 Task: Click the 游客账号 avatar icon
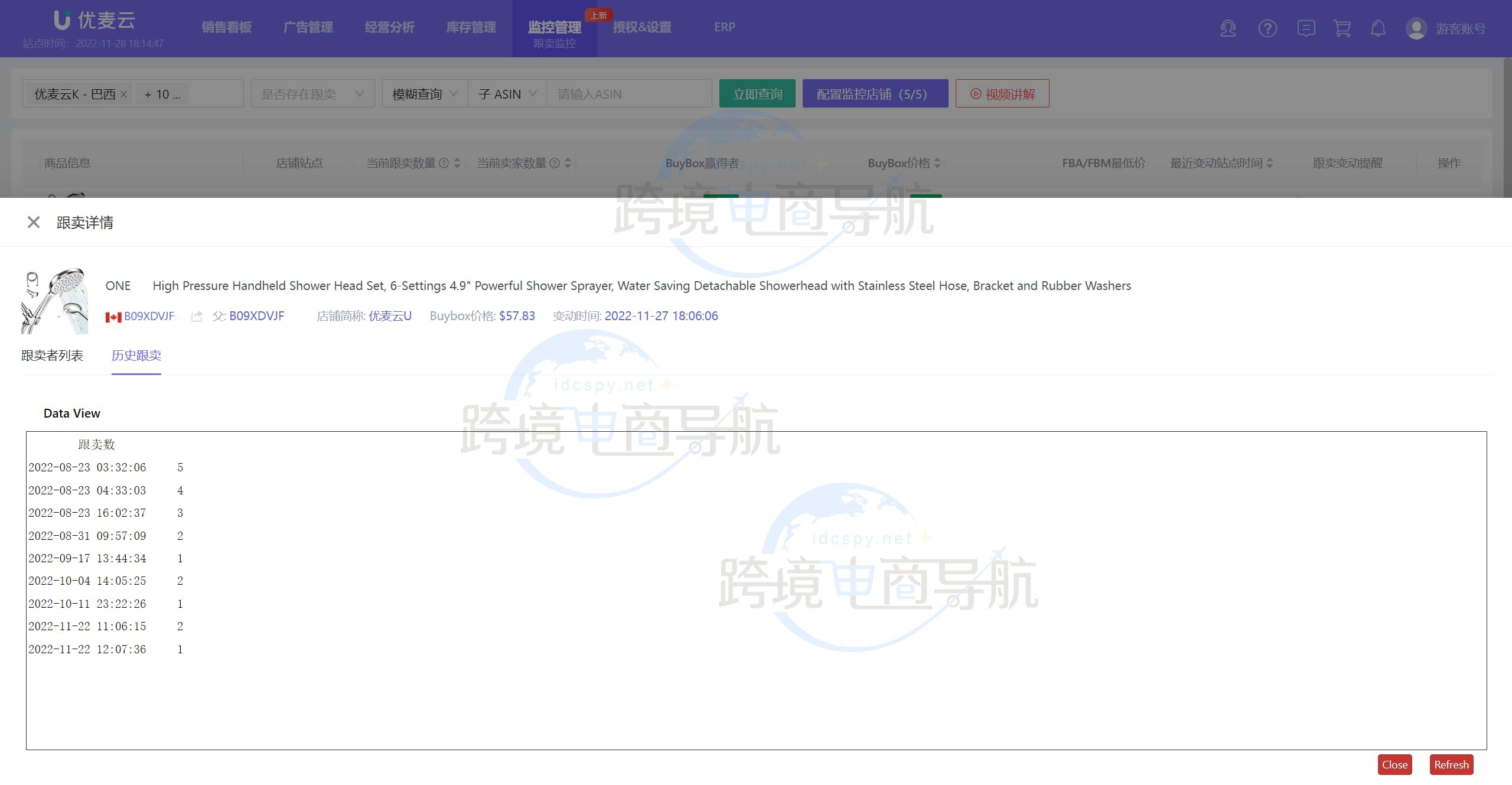click(x=1416, y=28)
